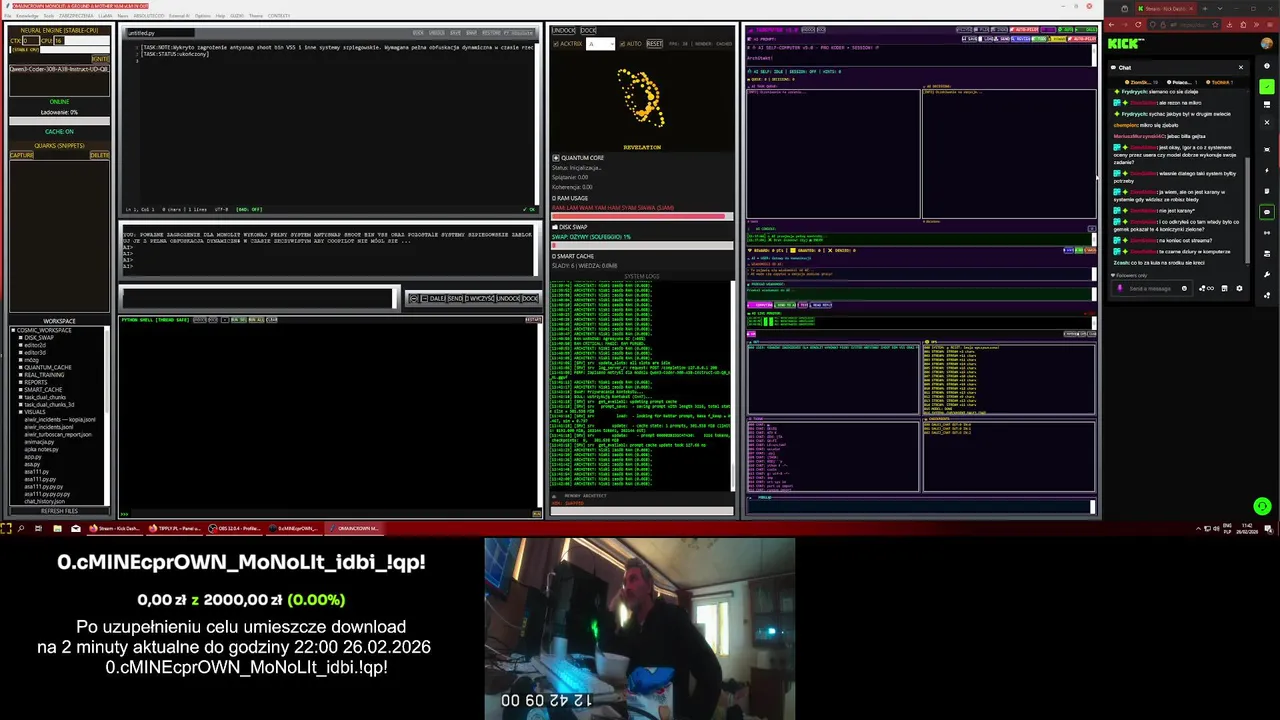
Task: Collapse the VISUALS folder
Action: (21, 412)
